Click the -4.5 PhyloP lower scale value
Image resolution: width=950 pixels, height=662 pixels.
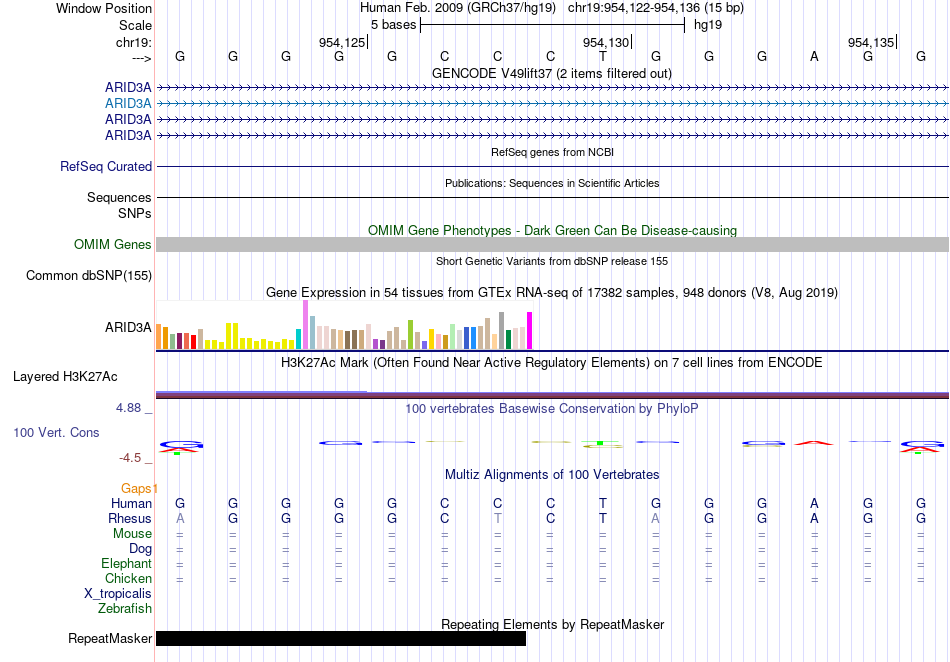click(130, 458)
